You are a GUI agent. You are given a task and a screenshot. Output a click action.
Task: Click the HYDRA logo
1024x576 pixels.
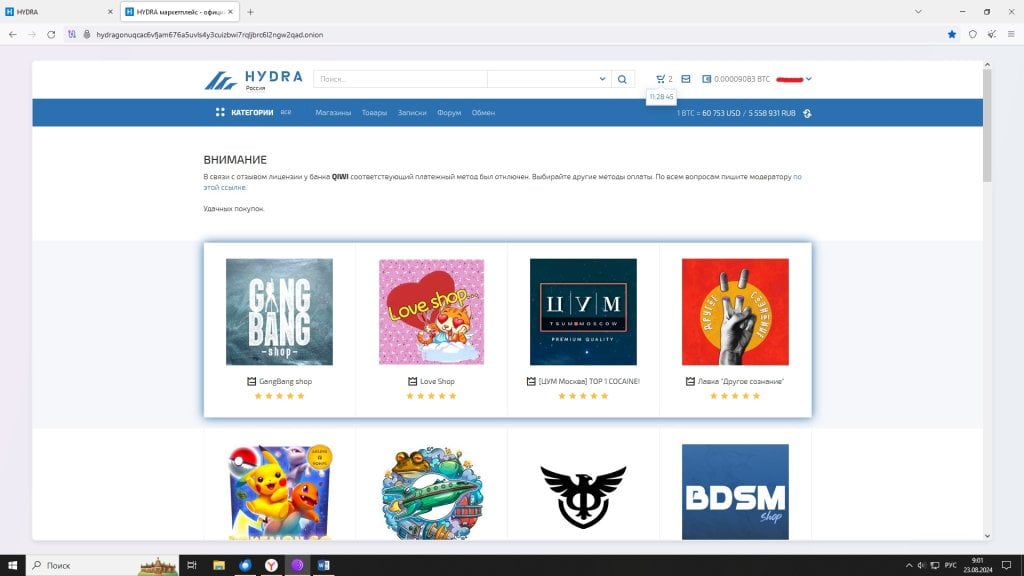pyautogui.click(x=253, y=80)
